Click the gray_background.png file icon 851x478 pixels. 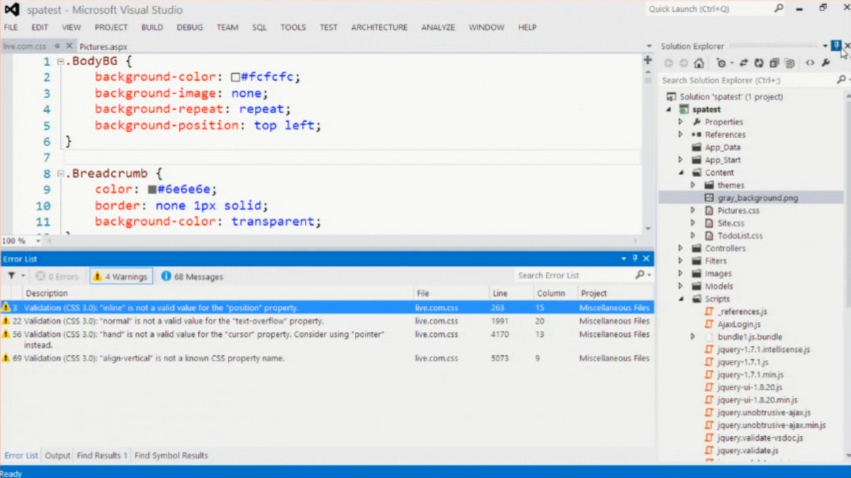point(709,198)
